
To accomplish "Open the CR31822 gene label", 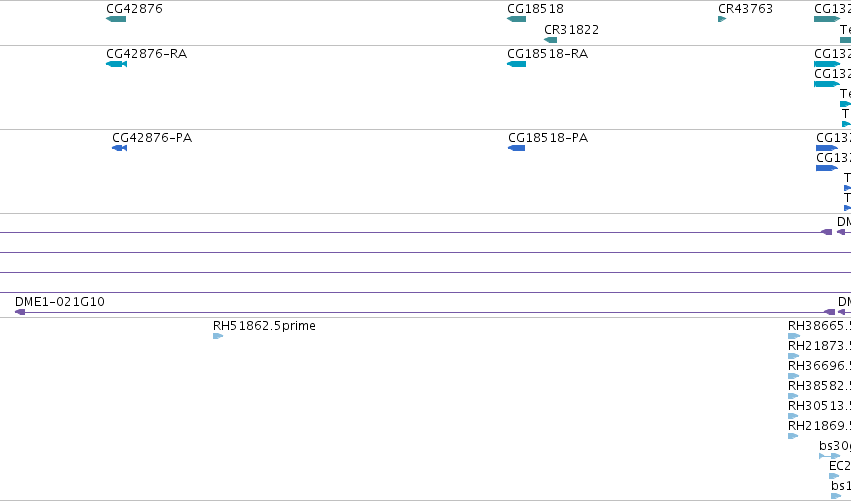I will 571,29.
